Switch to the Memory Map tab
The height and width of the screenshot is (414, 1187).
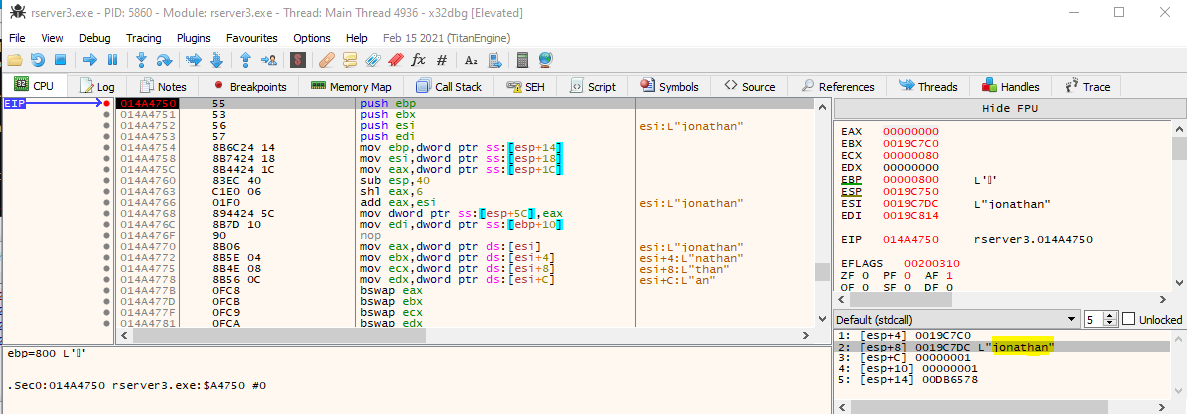click(x=351, y=86)
